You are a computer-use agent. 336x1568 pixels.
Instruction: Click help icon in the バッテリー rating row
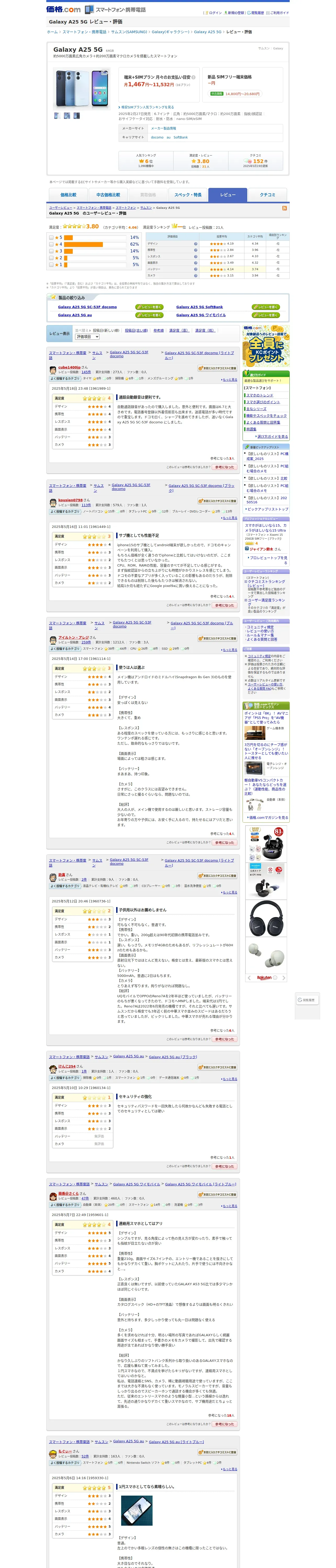click(195, 269)
